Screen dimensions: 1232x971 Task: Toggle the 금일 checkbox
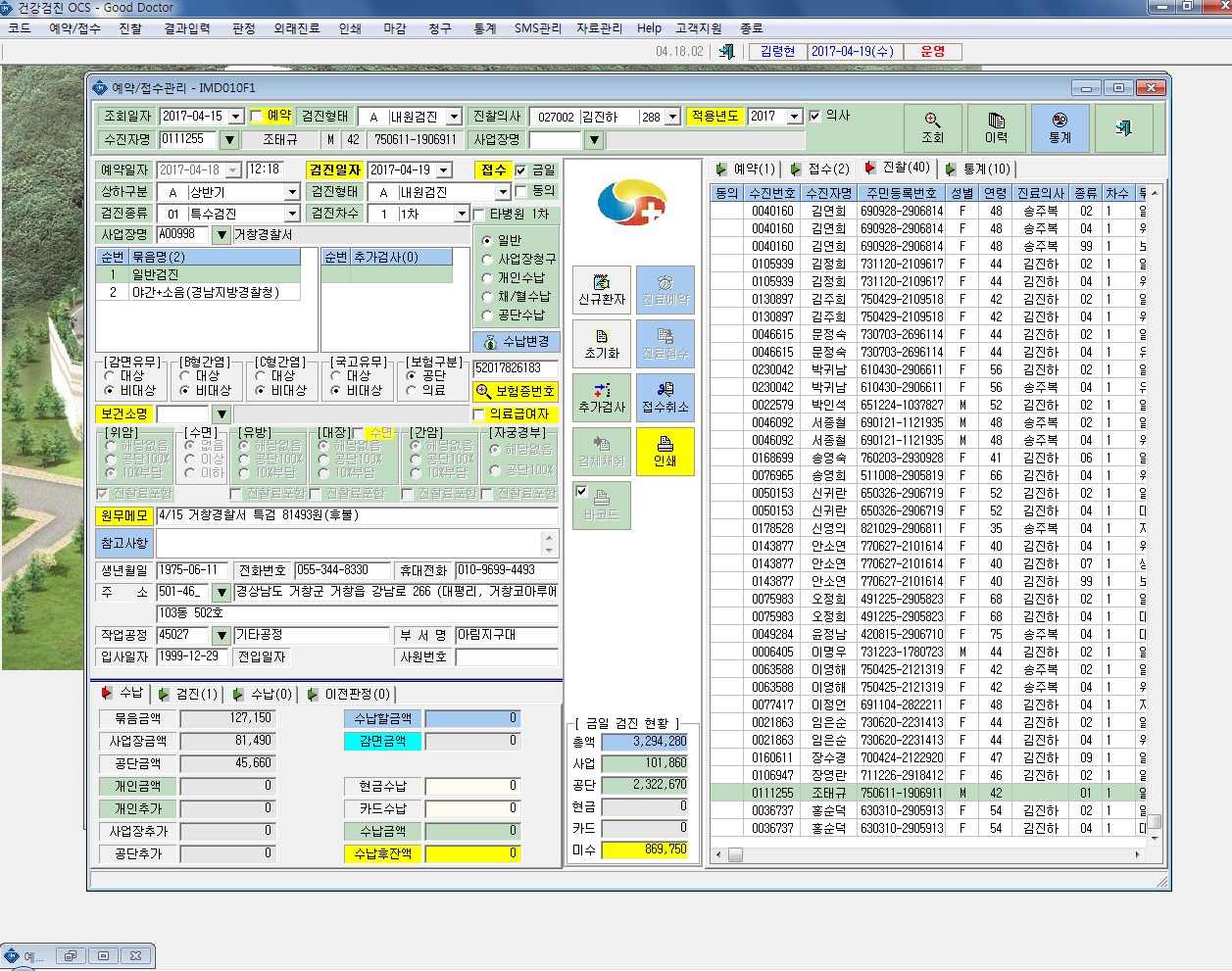(520, 170)
